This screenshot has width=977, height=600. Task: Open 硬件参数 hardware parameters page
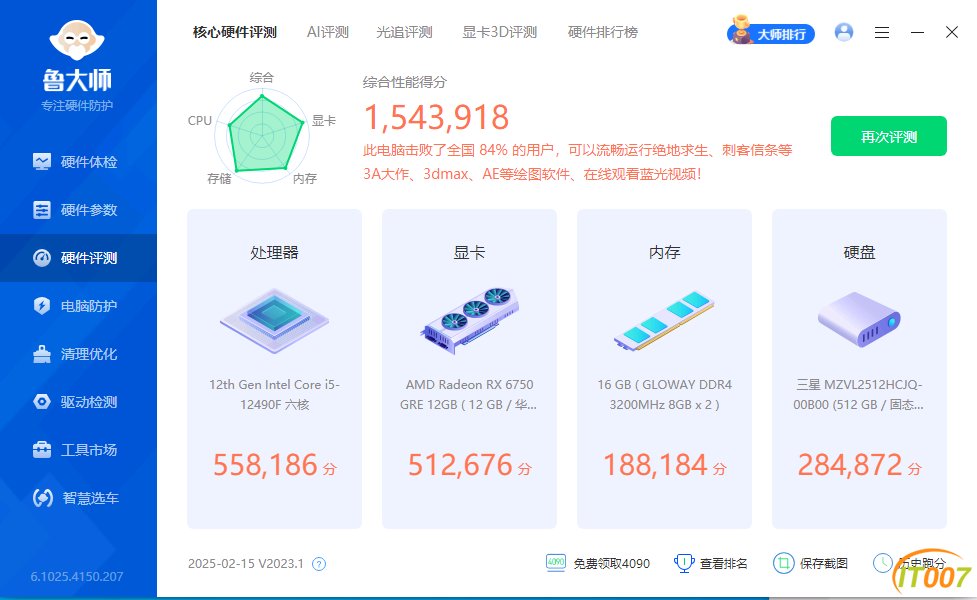coord(78,210)
